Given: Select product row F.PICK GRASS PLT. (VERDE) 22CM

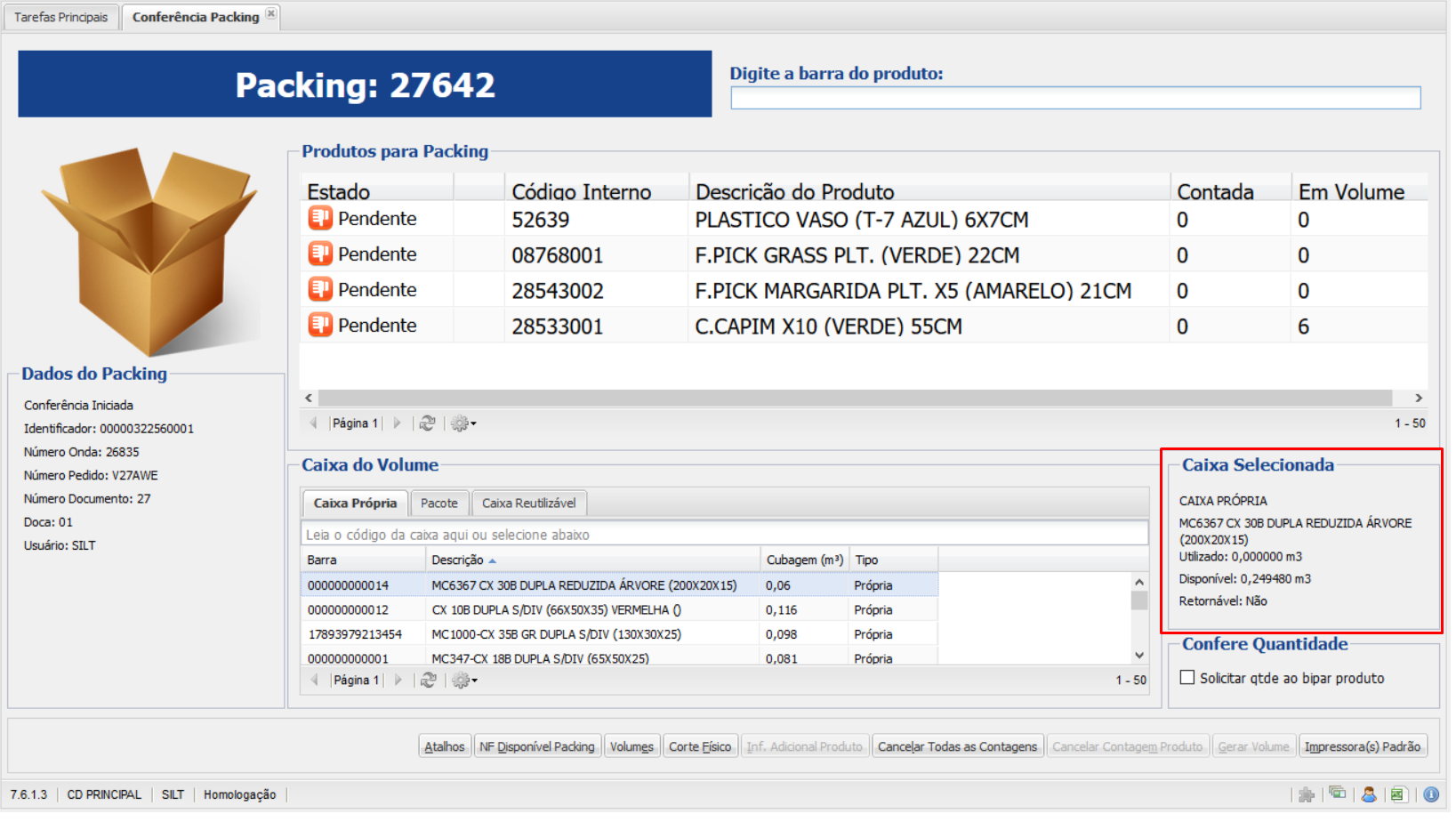Looking at the screenshot, I should point(863,254).
